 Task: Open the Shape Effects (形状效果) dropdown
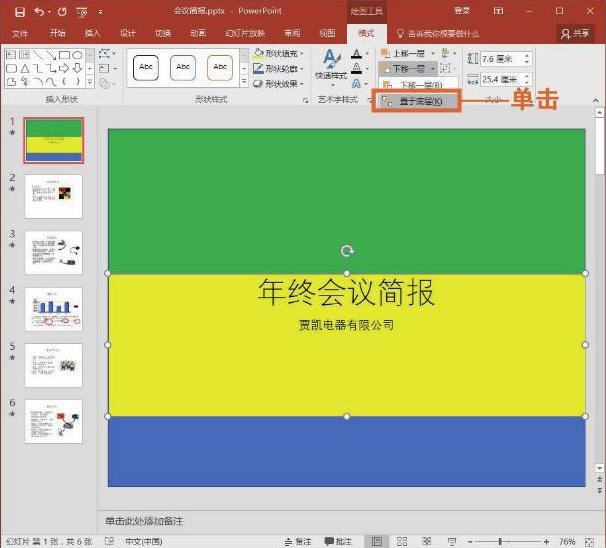278,83
